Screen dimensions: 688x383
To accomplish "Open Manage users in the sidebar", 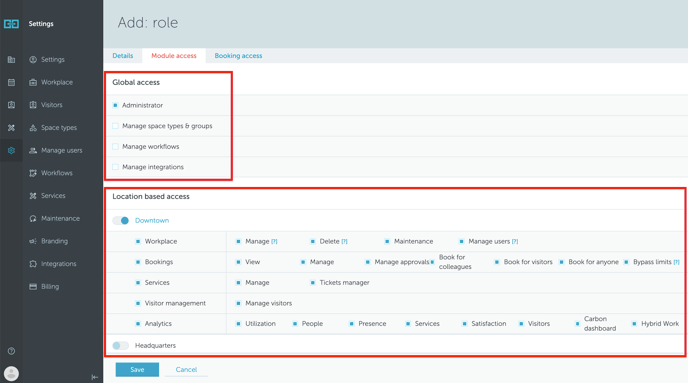I will (x=62, y=150).
